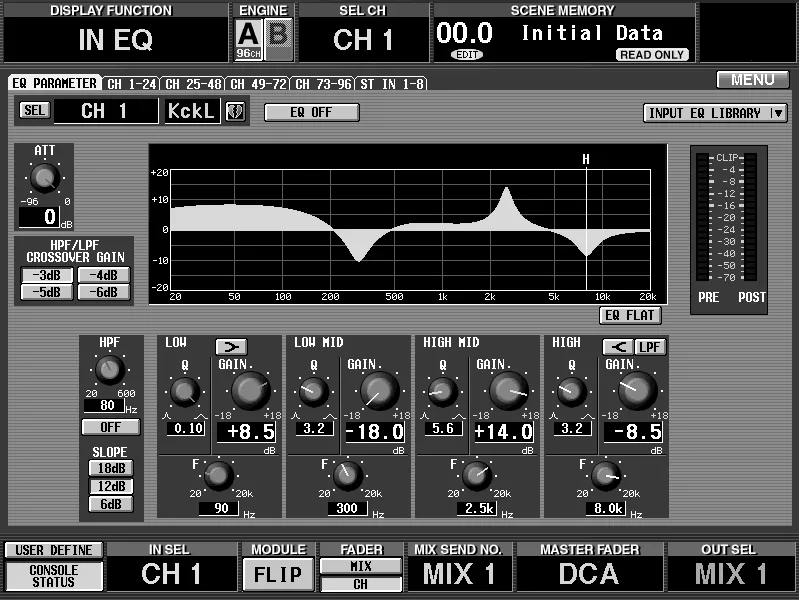Image resolution: width=799 pixels, height=600 pixels.
Task: Click the HPF 80 Hz value field
Action: click(104, 405)
